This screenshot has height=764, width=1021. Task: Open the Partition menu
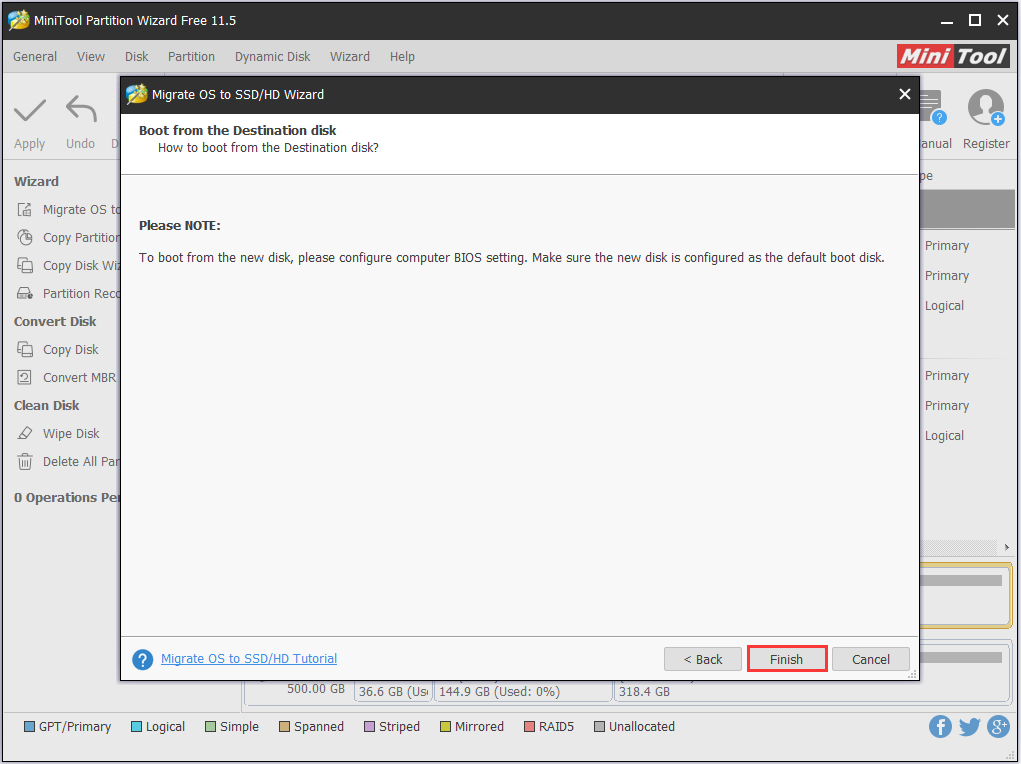pyautogui.click(x=191, y=57)
